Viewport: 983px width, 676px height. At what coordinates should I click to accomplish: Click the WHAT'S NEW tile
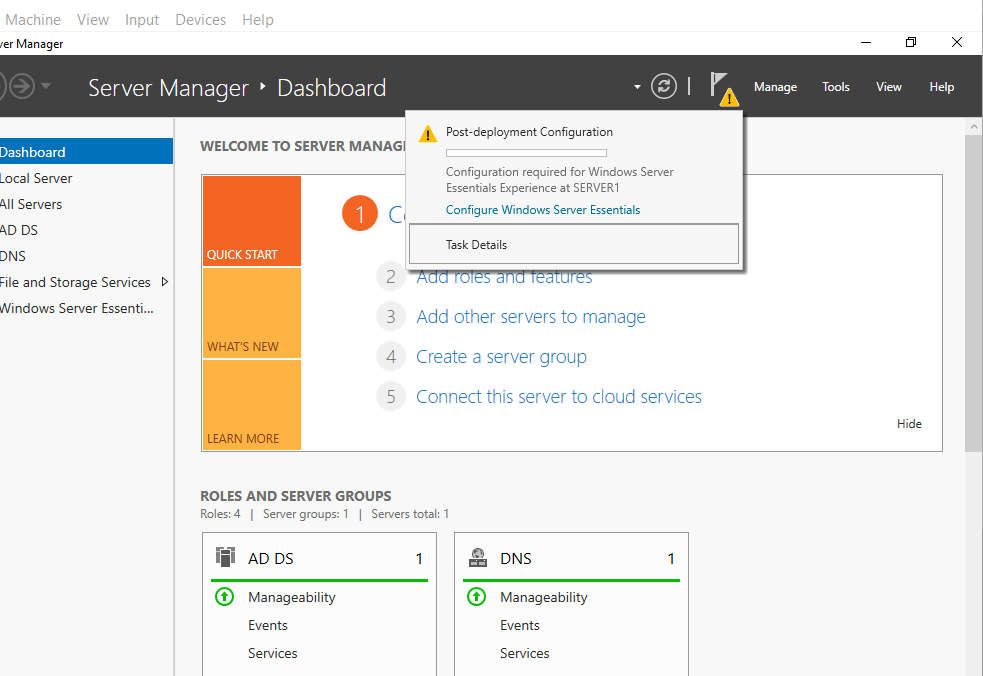(x=251, y=313)
